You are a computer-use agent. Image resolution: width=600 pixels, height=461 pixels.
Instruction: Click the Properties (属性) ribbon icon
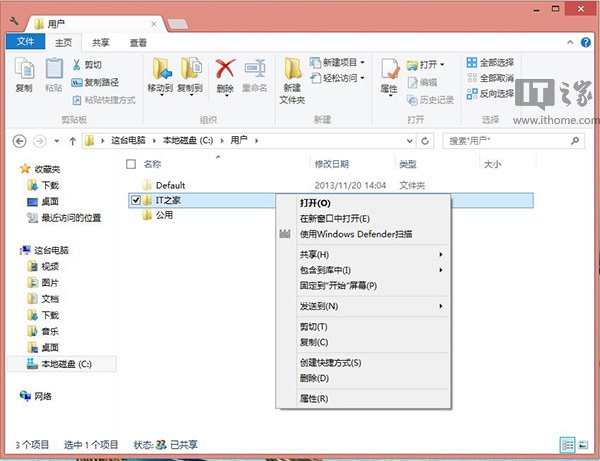(390, 70)
